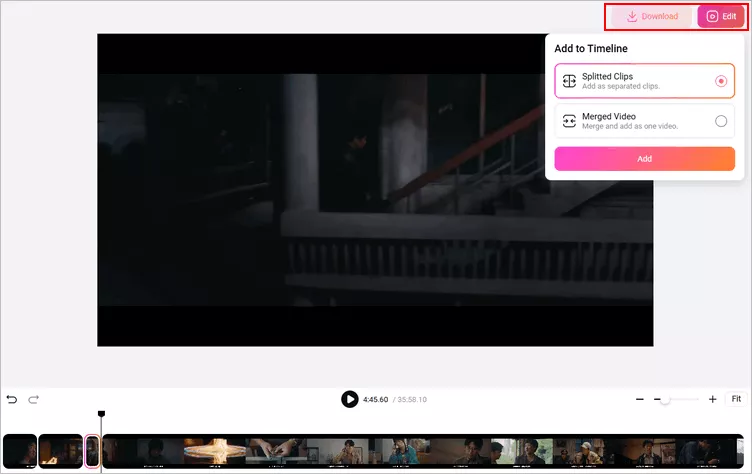Image resolution: width=752 pixels, height=474 pixels.
Task: Click the Download button
Action: pyautogui.click(x=652, y=16)
